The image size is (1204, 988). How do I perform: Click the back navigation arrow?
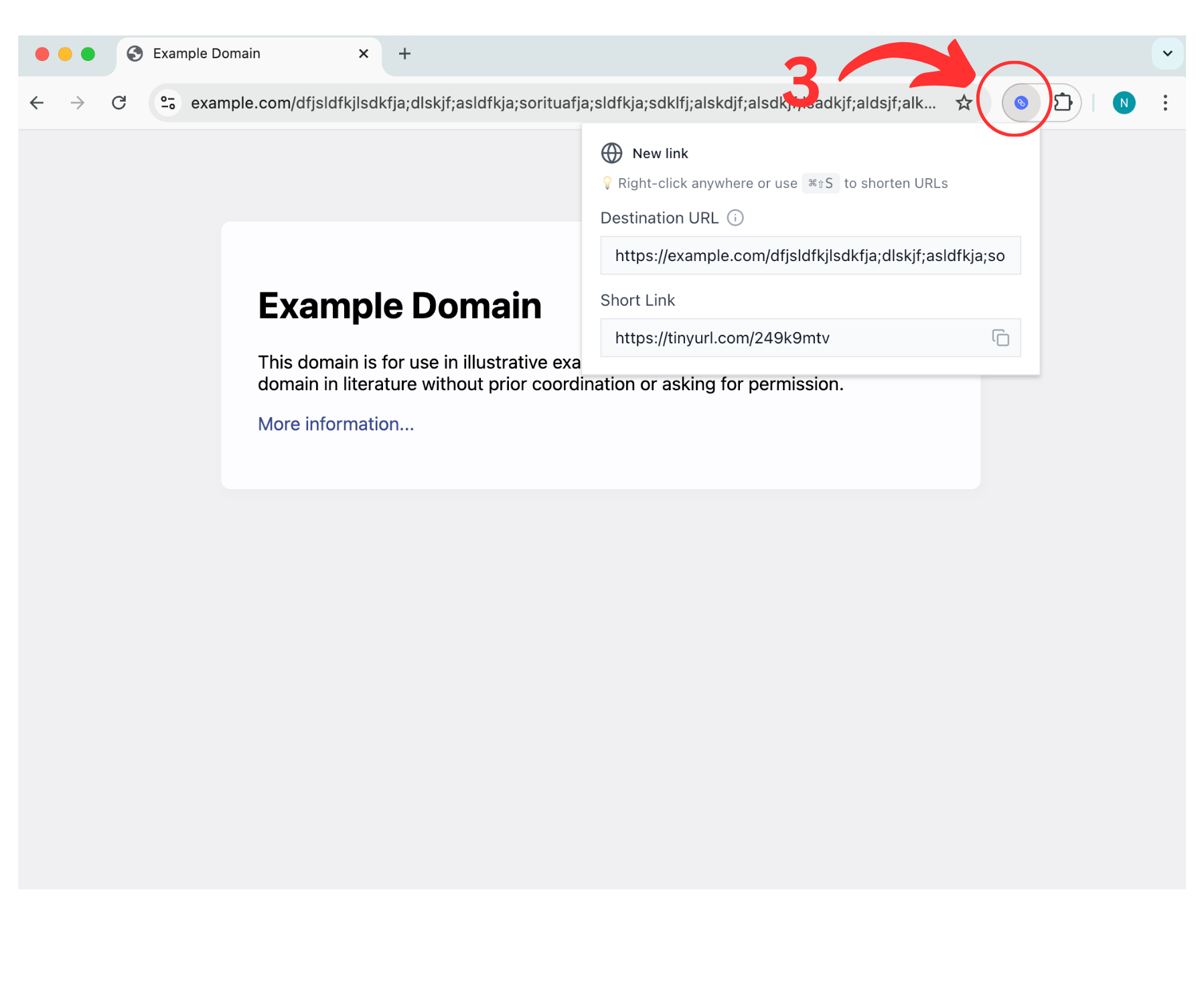pos(36,102)
